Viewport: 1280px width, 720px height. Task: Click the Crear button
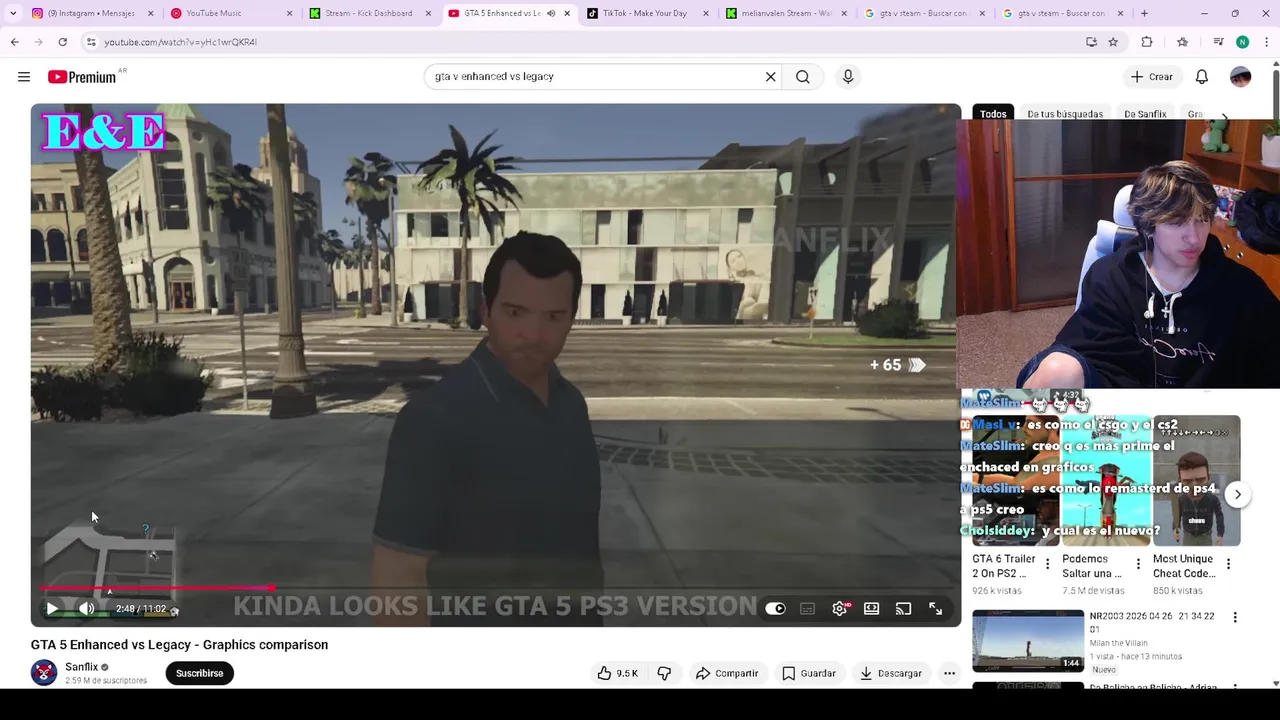pos(1151,77)
